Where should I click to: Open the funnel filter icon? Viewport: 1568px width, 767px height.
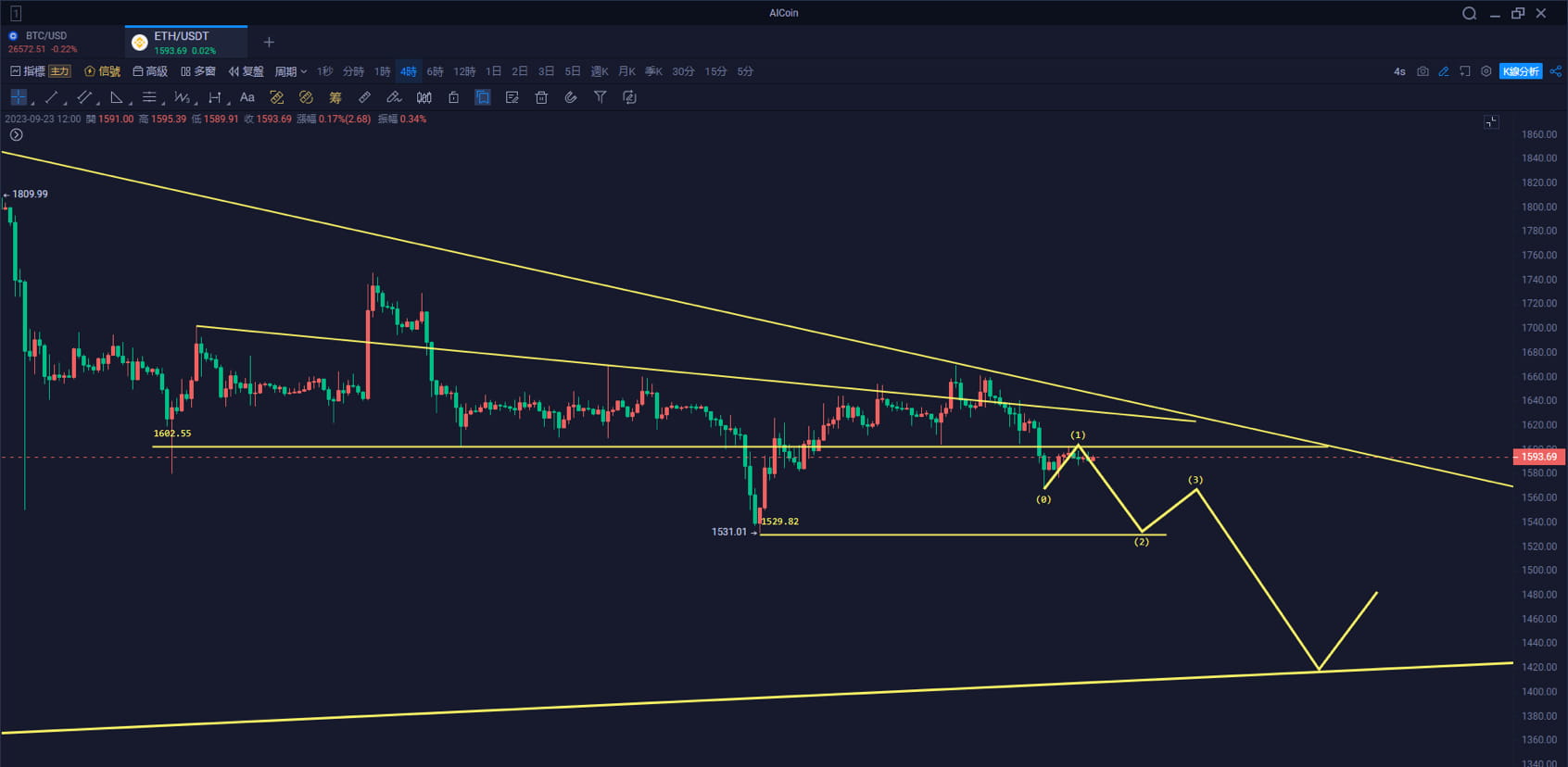[x=601, y=97]
